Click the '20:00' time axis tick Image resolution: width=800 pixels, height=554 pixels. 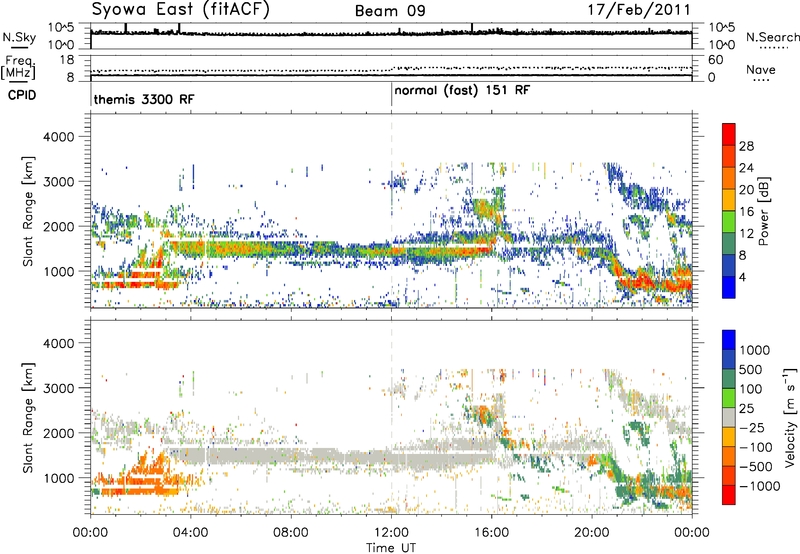tap(592, 533)
